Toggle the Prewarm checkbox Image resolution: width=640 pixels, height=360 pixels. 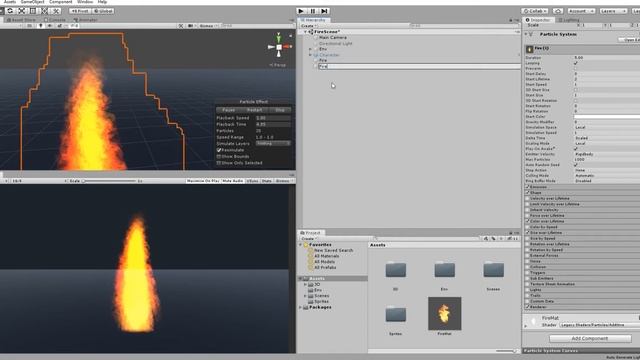(576, 69)
